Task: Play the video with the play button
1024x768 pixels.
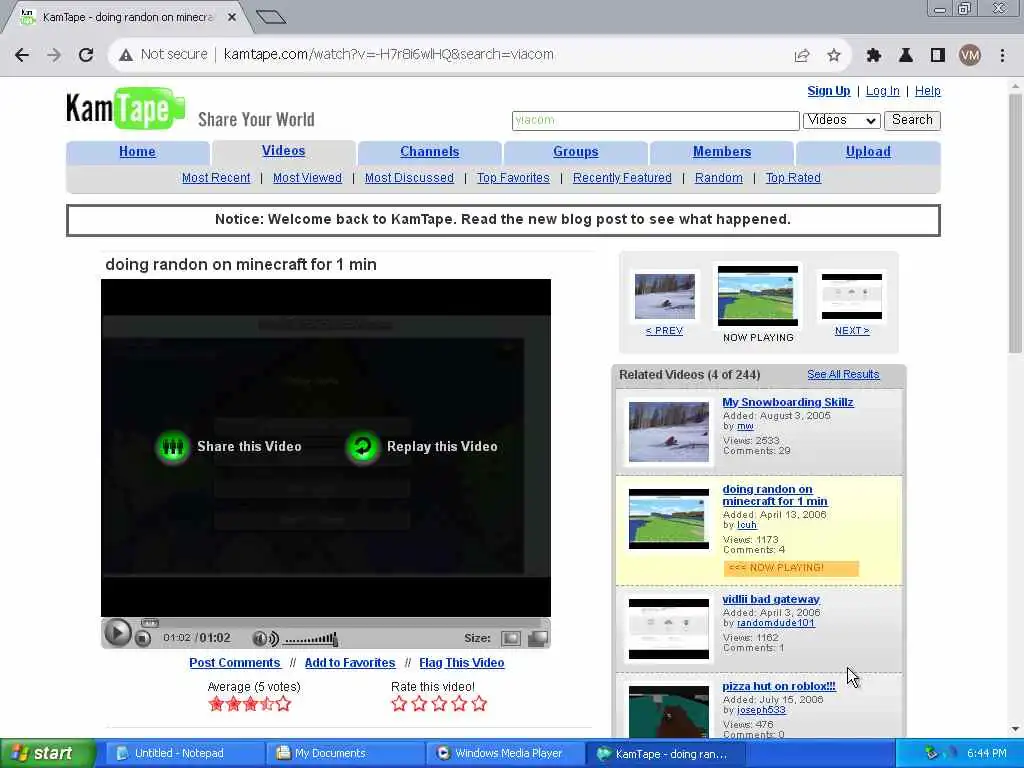Action: coord(118,633)
